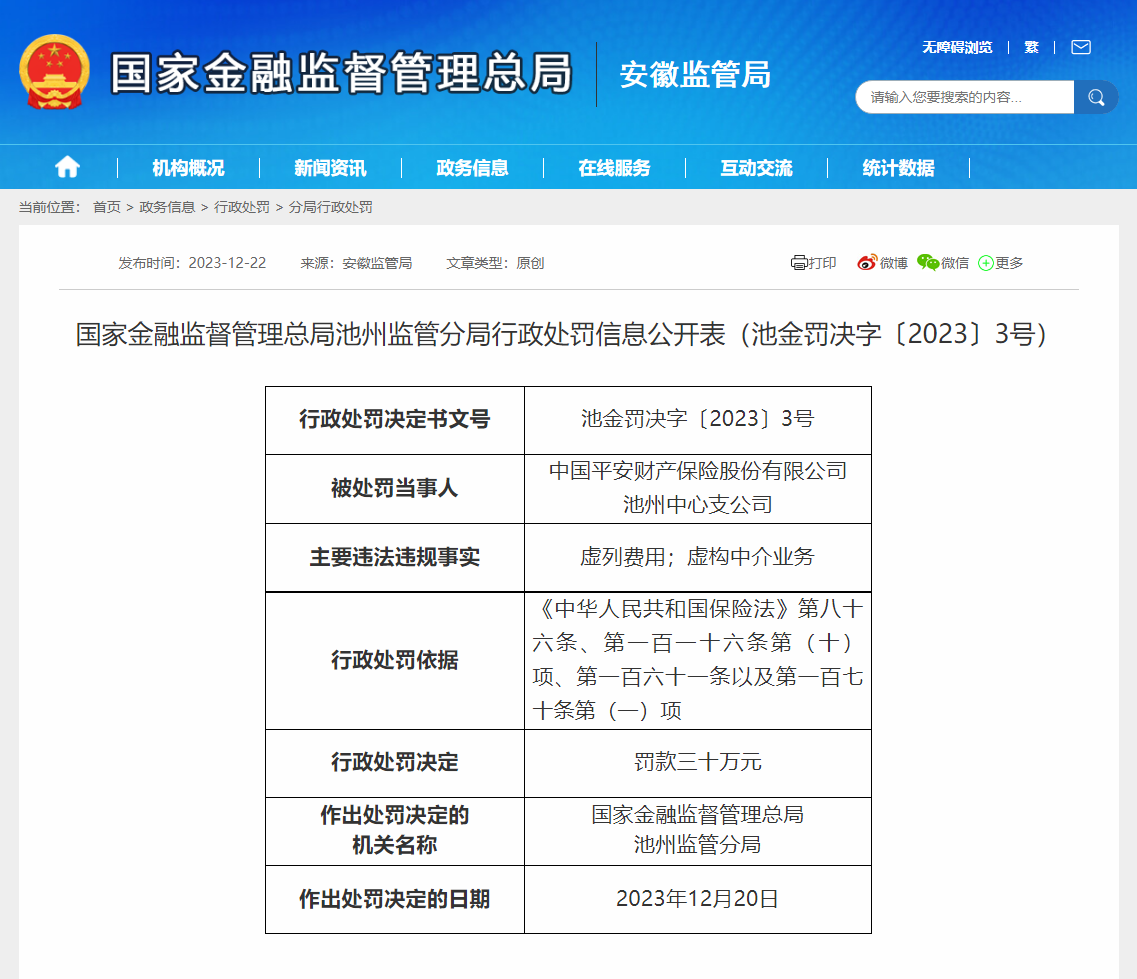This screenshot has height=979, width=1137.
Task: Click the cell 2023年12月20日
Action: tap(698, 899)
